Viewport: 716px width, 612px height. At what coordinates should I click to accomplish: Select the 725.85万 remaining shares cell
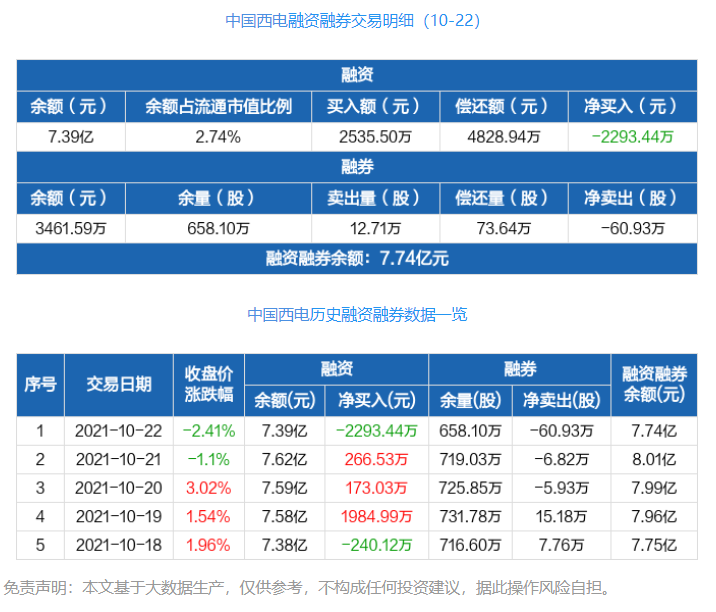tap(470, 488)
